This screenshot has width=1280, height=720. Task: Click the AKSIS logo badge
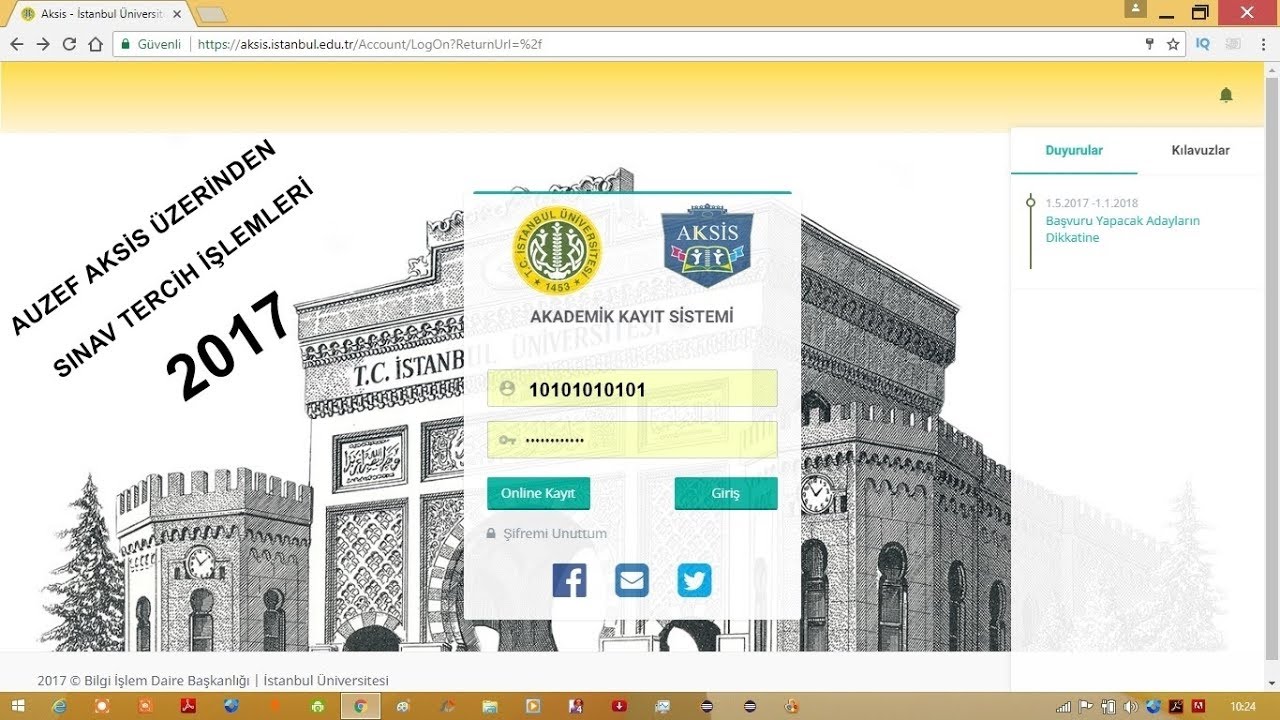(x=707, y=245)
